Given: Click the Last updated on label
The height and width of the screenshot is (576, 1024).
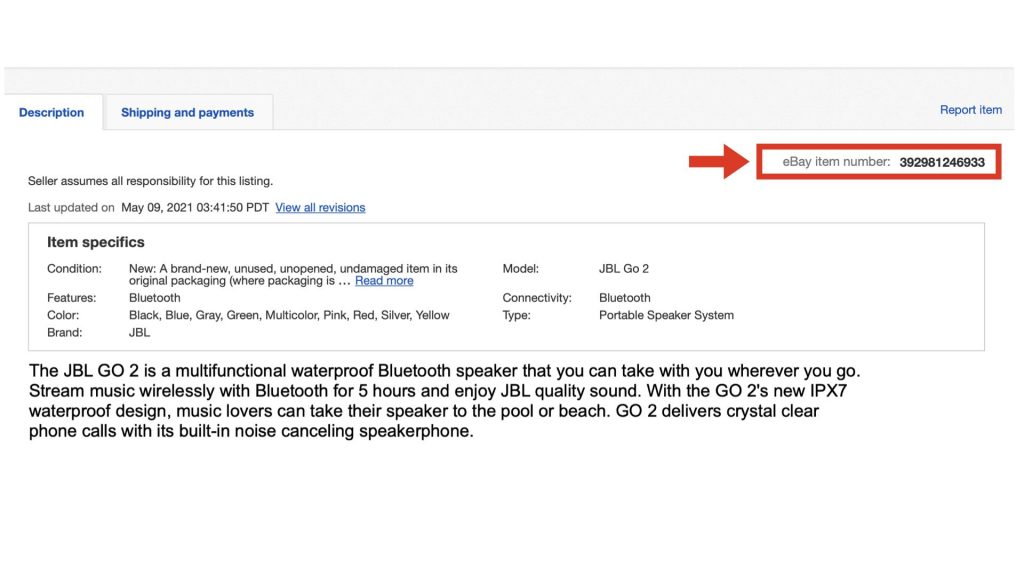Looking at the screenshot, I should 71,208.
